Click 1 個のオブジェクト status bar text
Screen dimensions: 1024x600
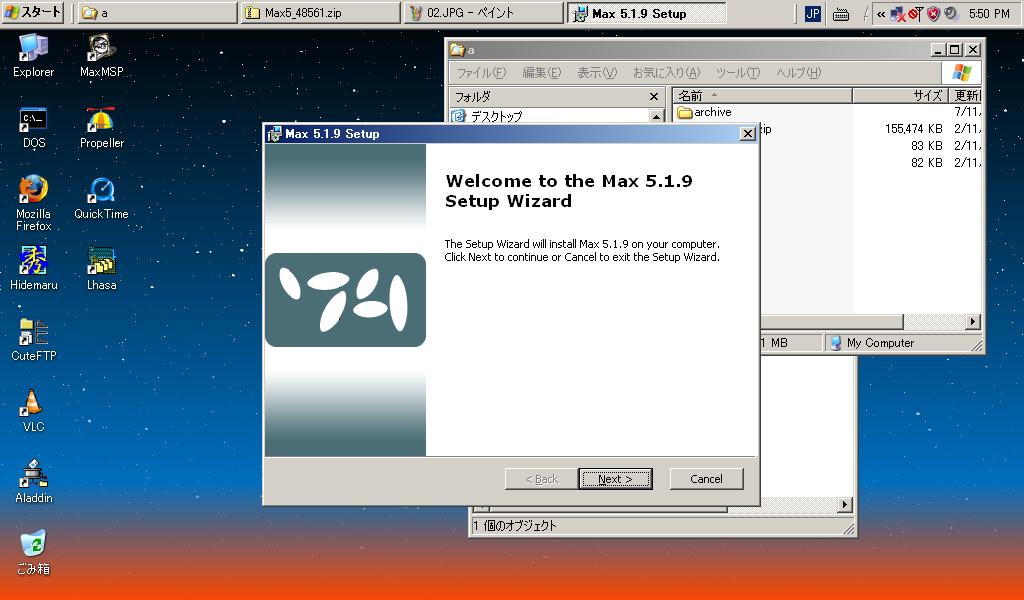pos(515,526)
